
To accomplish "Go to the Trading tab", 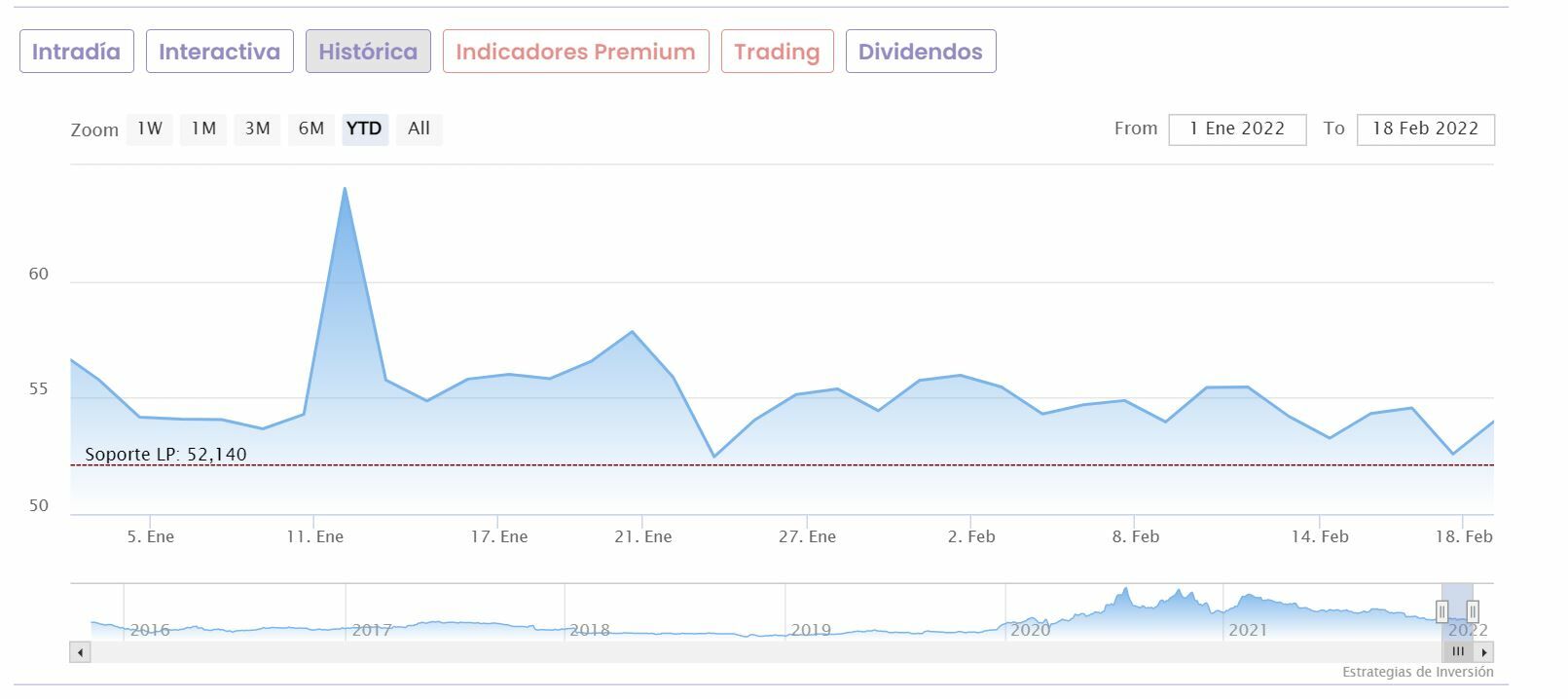I will pos(777,52).
